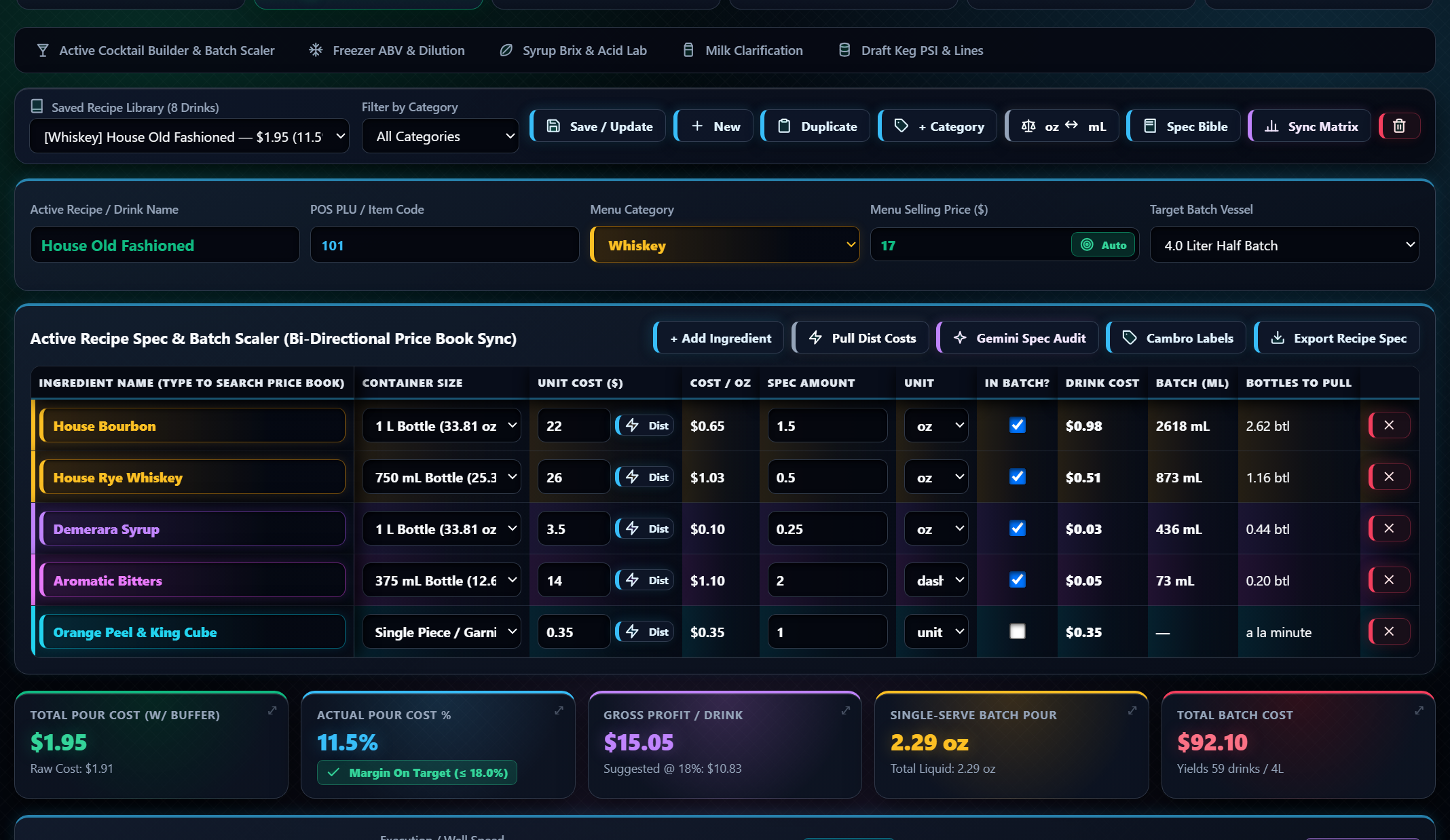The width and height of the screenshot is (1450, 840).
Task: Open the Gemini Spec Audit
Action: (1018, 338)
